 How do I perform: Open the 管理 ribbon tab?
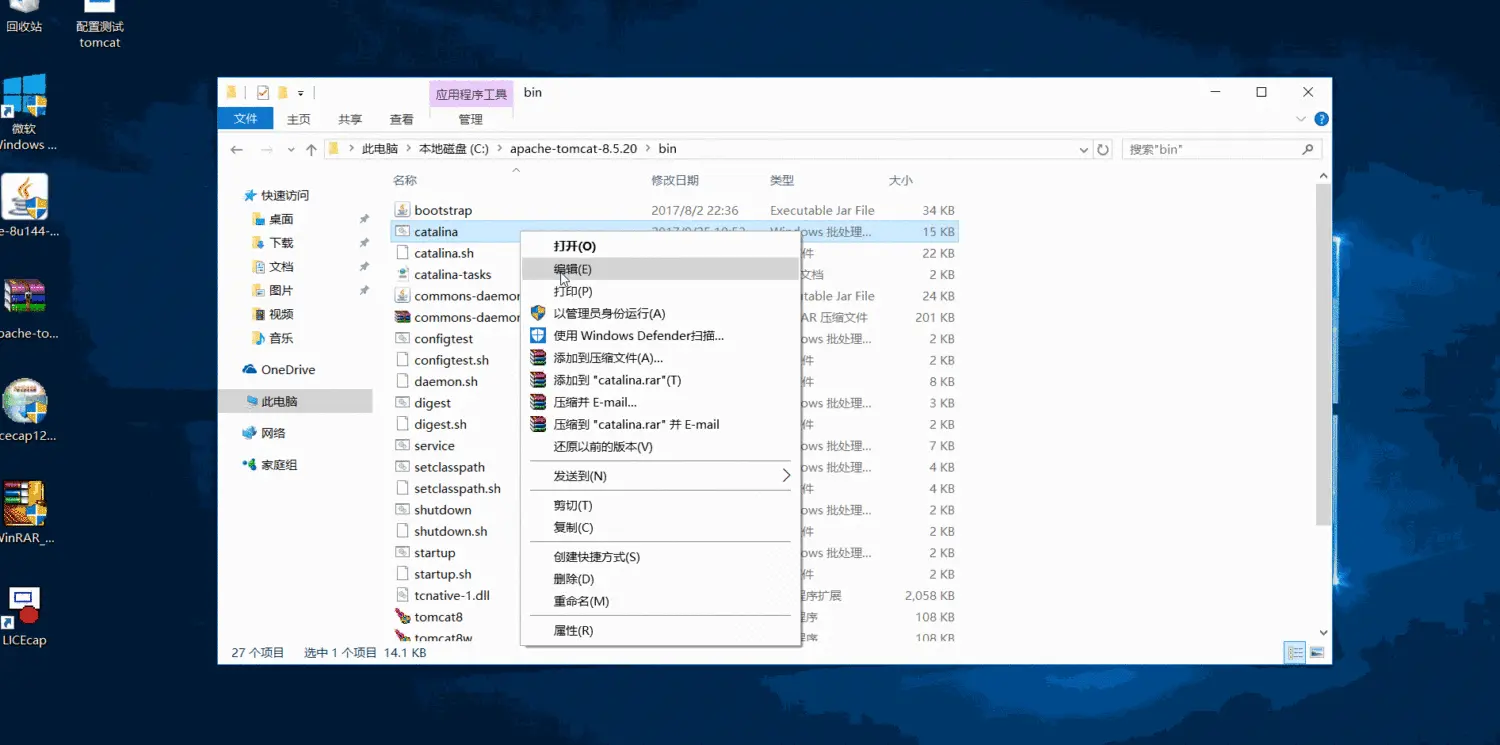click(470, 119)
